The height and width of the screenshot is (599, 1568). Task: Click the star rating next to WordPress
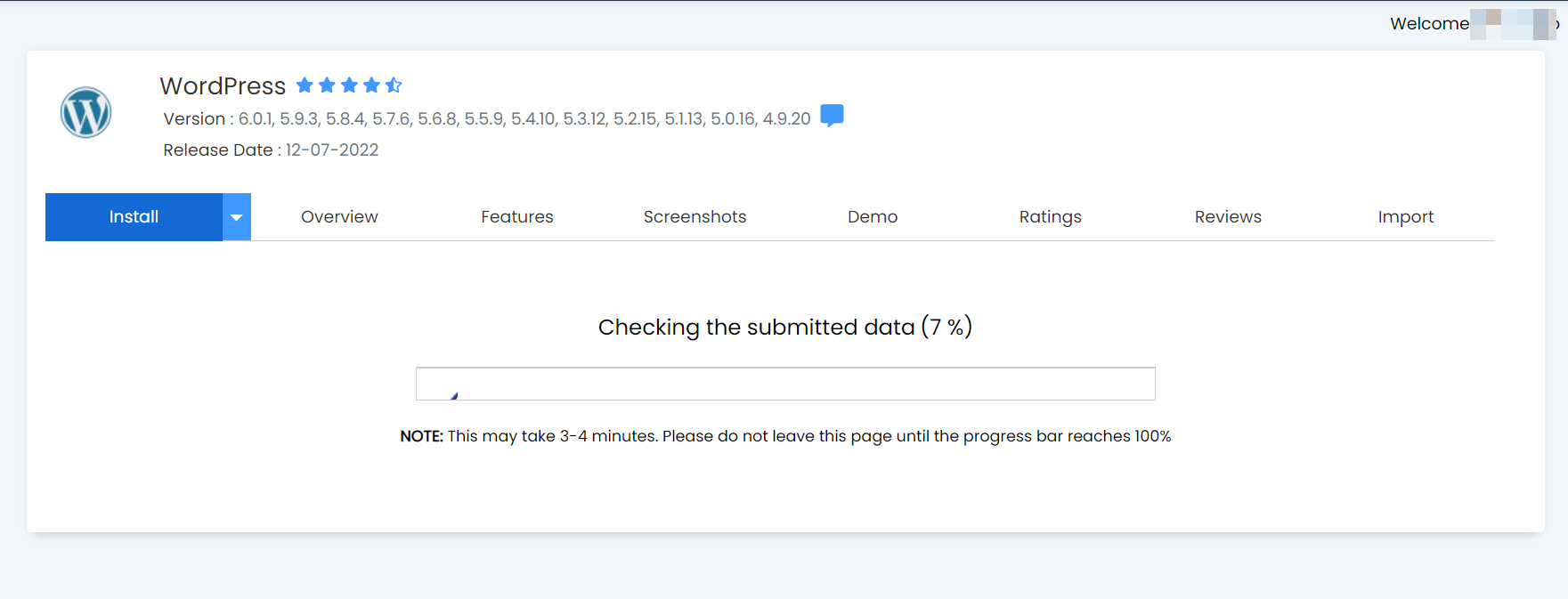pyautogui.click(x=349, y=85)
